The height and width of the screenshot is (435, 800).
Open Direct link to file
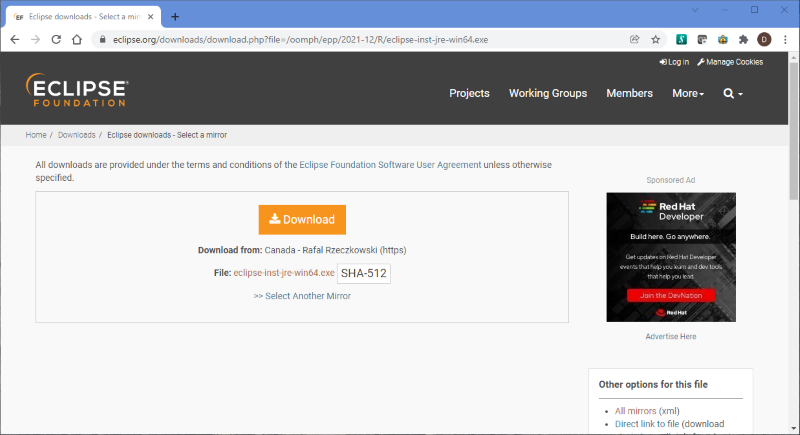click(x=647, y=424)
